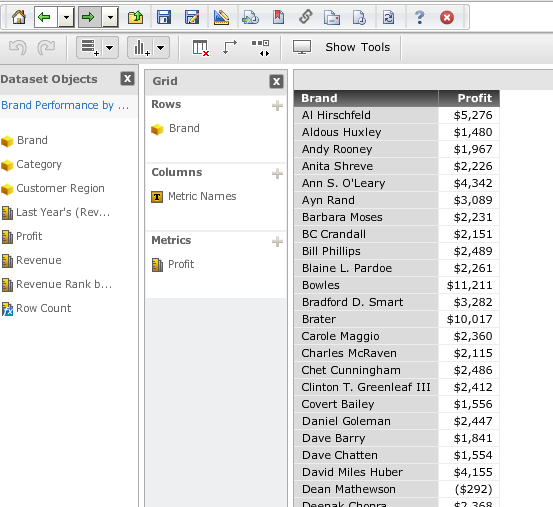Click Al Hirschfeld brand cell
Image resolution: width=553 pixels, height=507 pixels.
366,115
